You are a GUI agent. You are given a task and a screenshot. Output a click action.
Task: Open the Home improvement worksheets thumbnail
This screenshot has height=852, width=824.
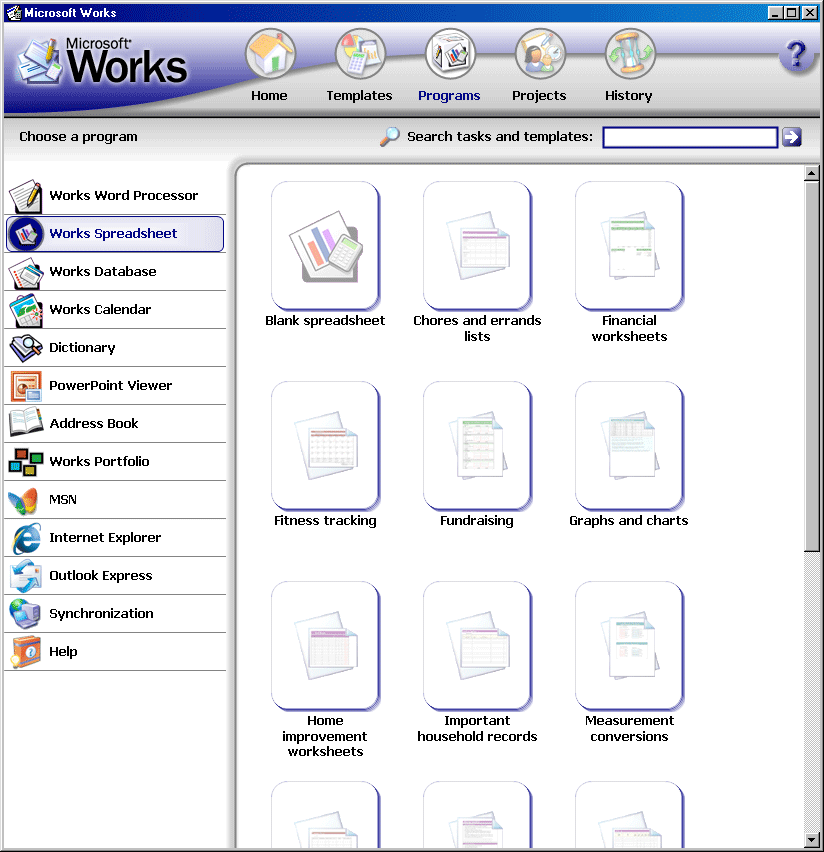click(325, 646)
